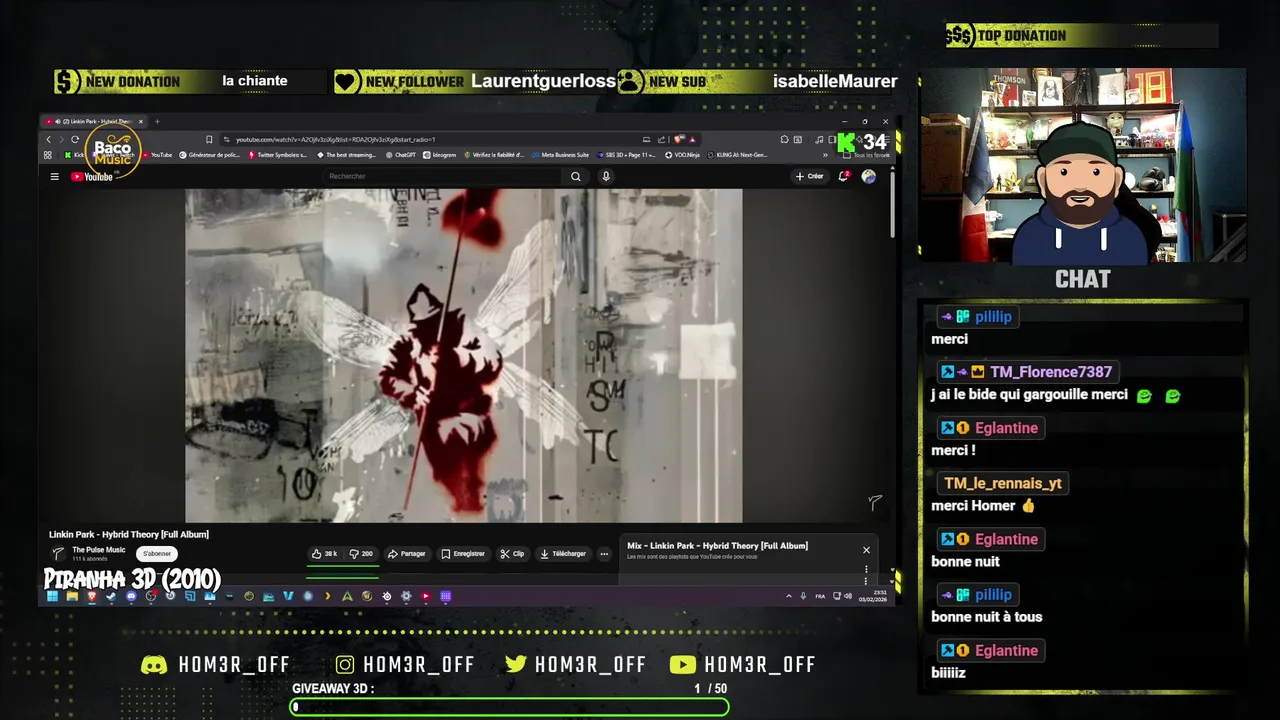Start voice search with the microphone icon
The image size is (1280, 720).
click(605, 176)
